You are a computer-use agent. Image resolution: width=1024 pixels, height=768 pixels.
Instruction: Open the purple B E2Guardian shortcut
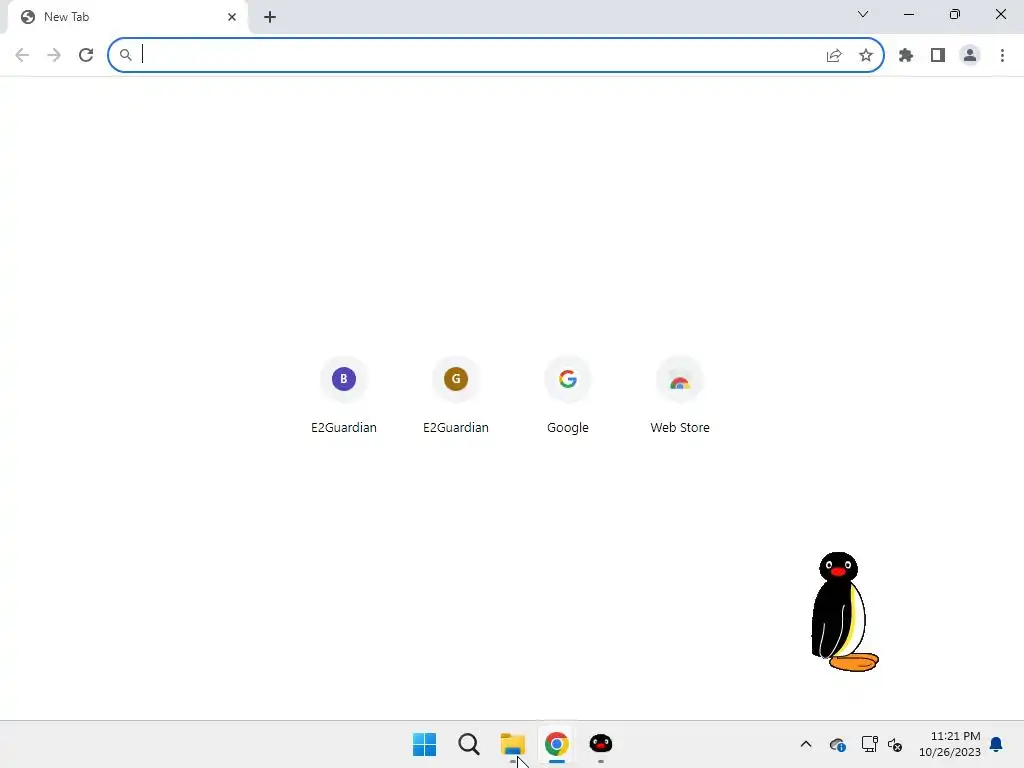pos(344,395)
